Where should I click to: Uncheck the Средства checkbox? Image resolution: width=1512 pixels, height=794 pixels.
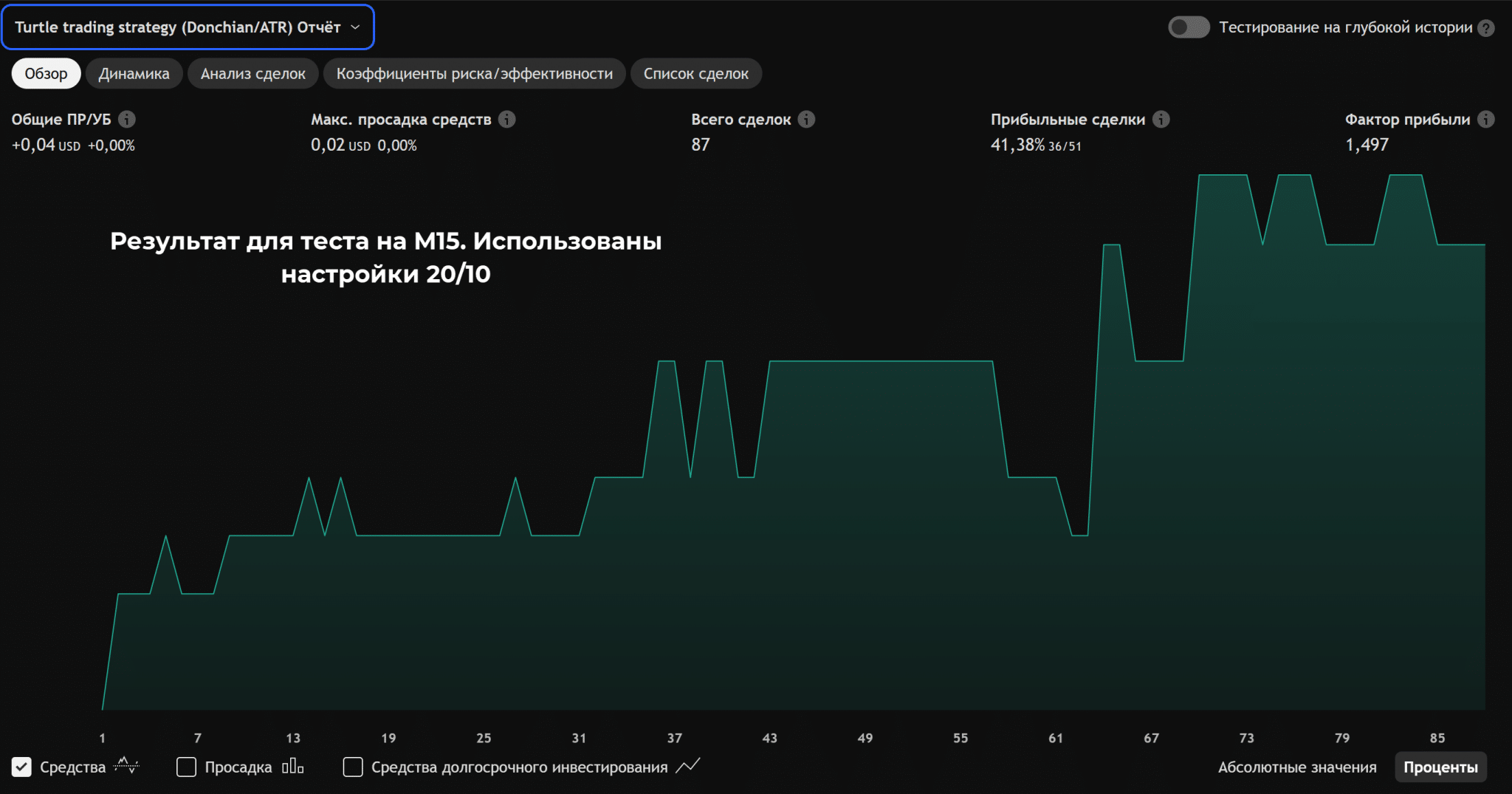click(22, 767)
